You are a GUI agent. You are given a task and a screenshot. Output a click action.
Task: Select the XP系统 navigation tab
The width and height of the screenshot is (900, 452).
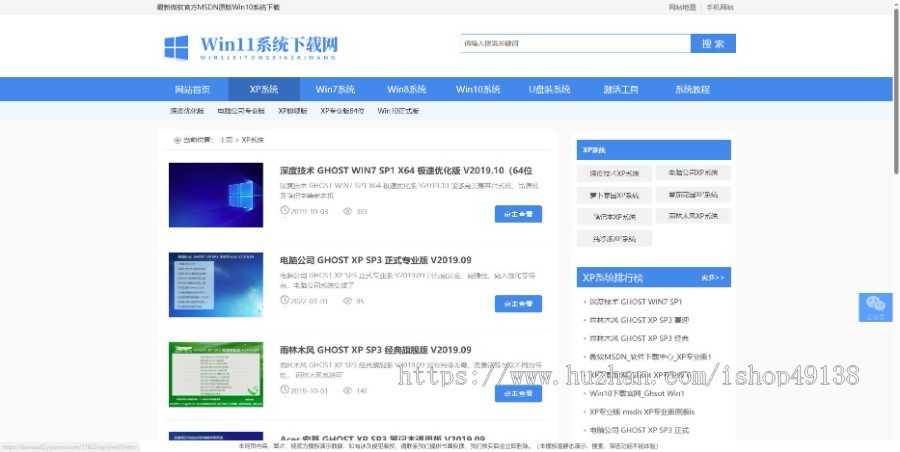[264, 90]
